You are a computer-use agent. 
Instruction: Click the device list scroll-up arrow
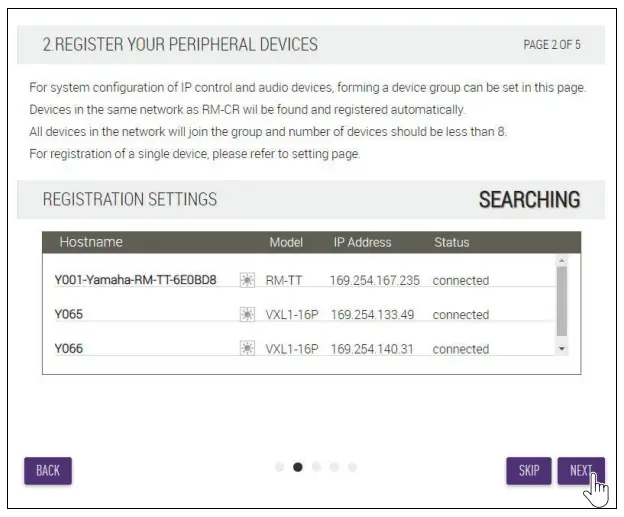click(561, 261)
